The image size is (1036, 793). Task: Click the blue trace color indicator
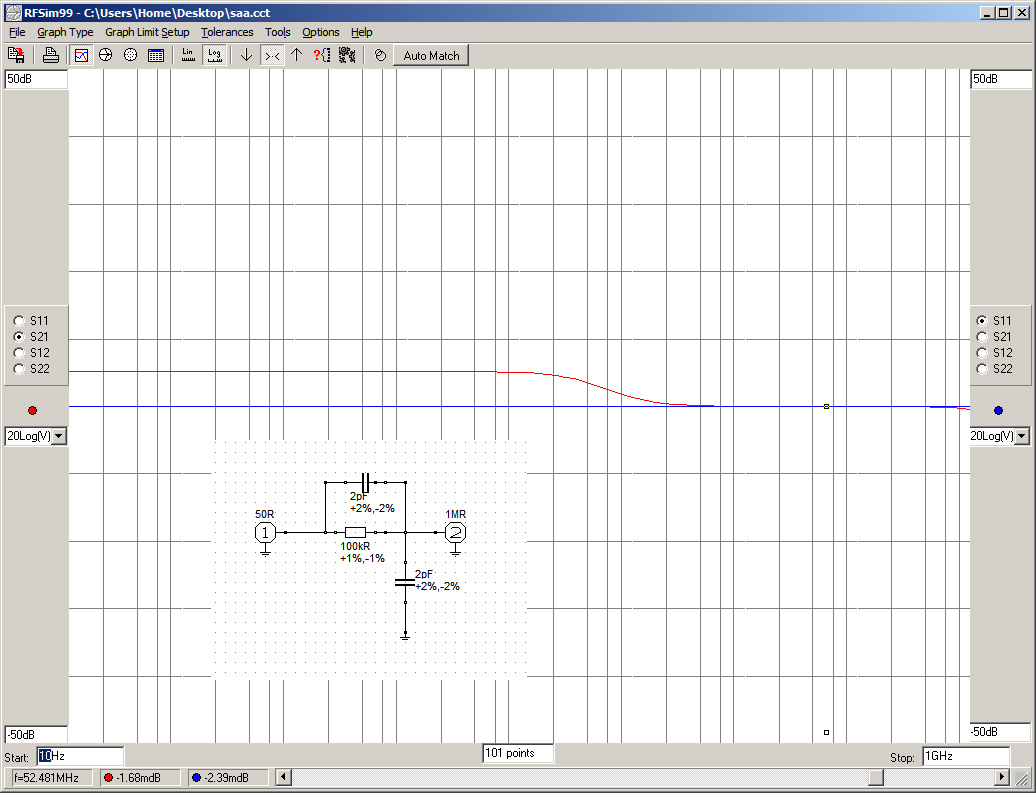998,410
